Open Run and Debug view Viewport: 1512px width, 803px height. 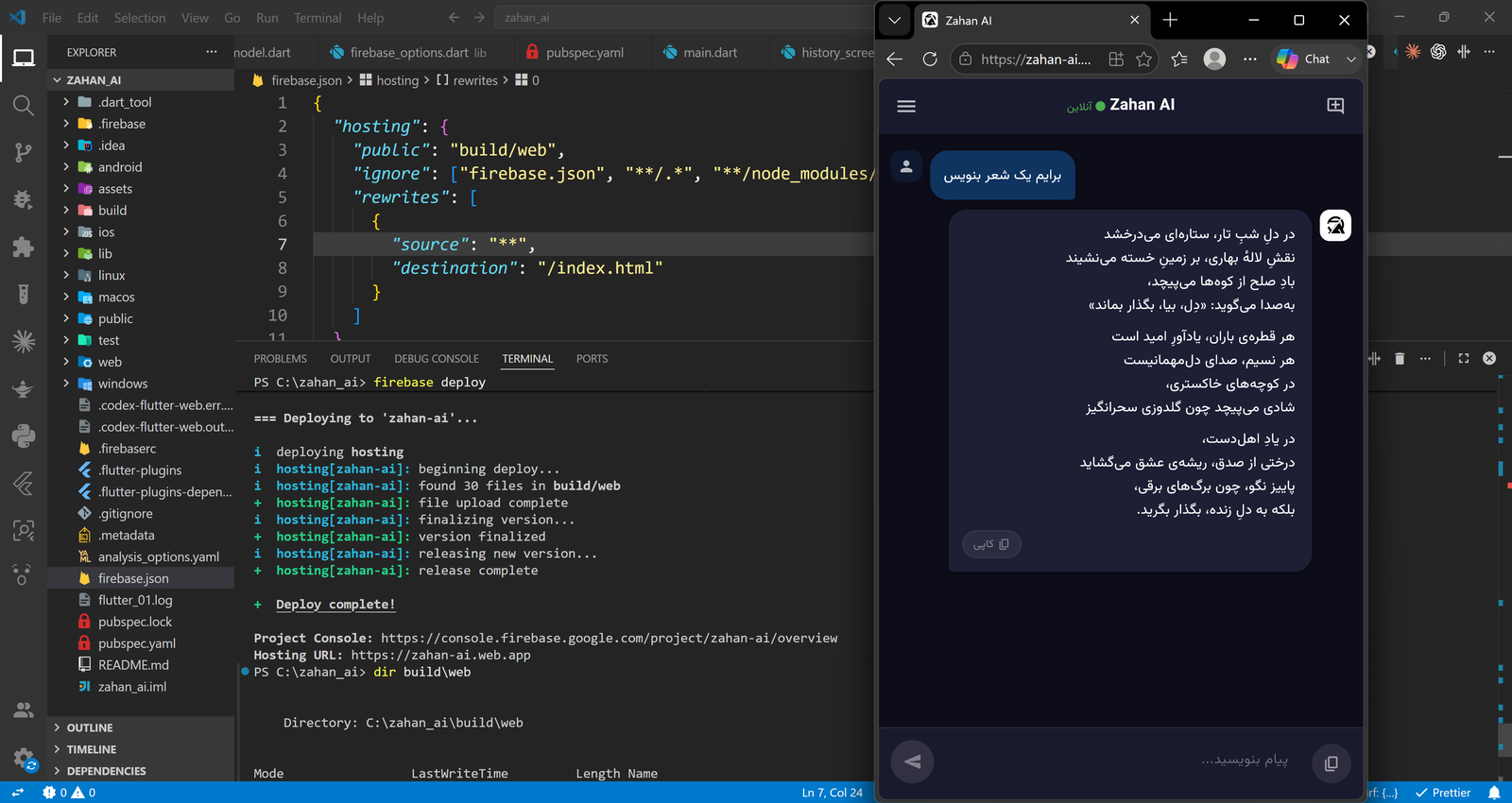24,199
